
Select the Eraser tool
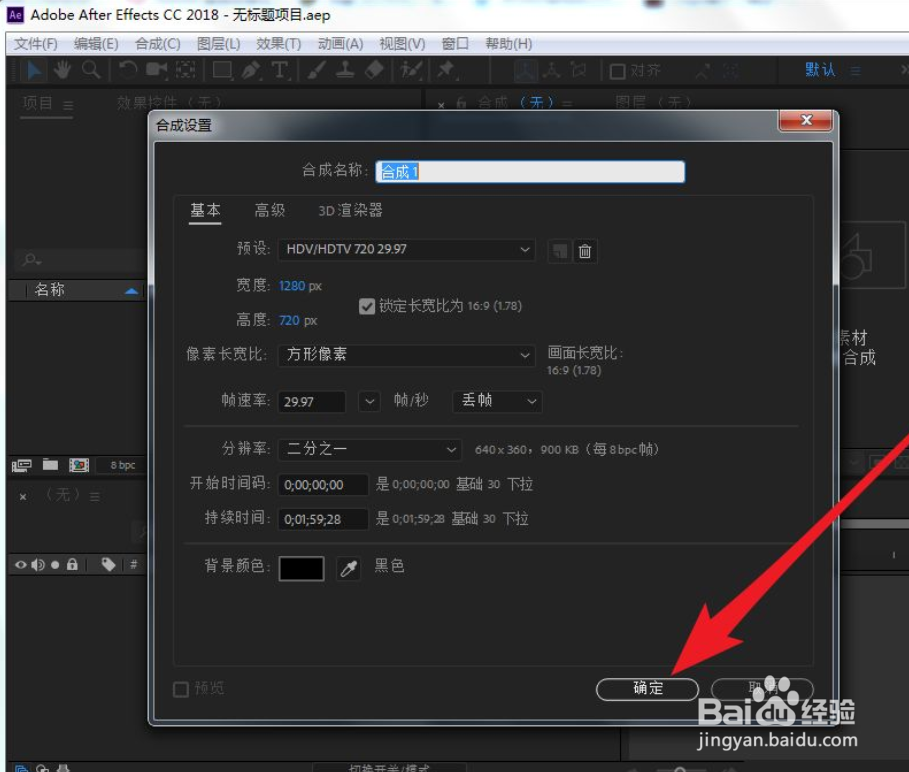pos(374,70)
